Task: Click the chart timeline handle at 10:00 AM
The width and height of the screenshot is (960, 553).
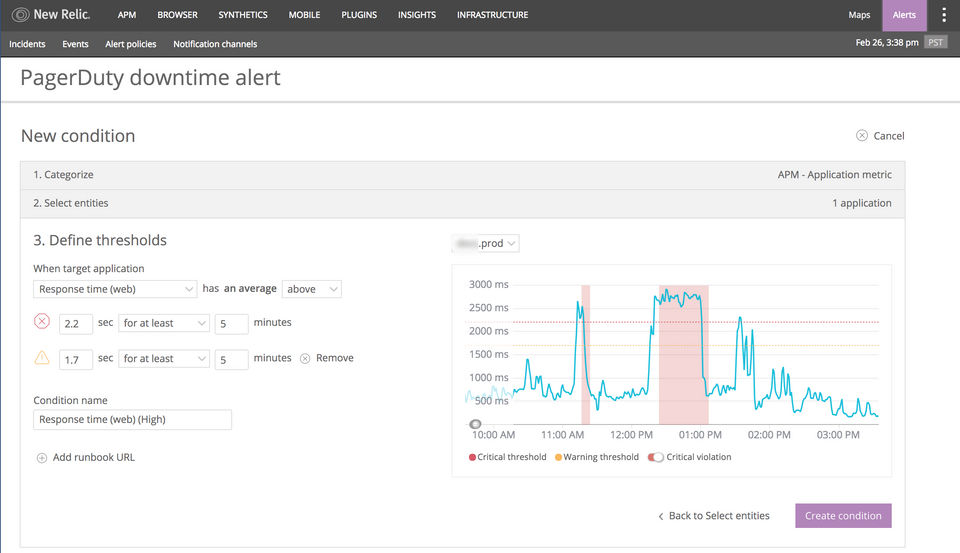Action: point(475,424)
